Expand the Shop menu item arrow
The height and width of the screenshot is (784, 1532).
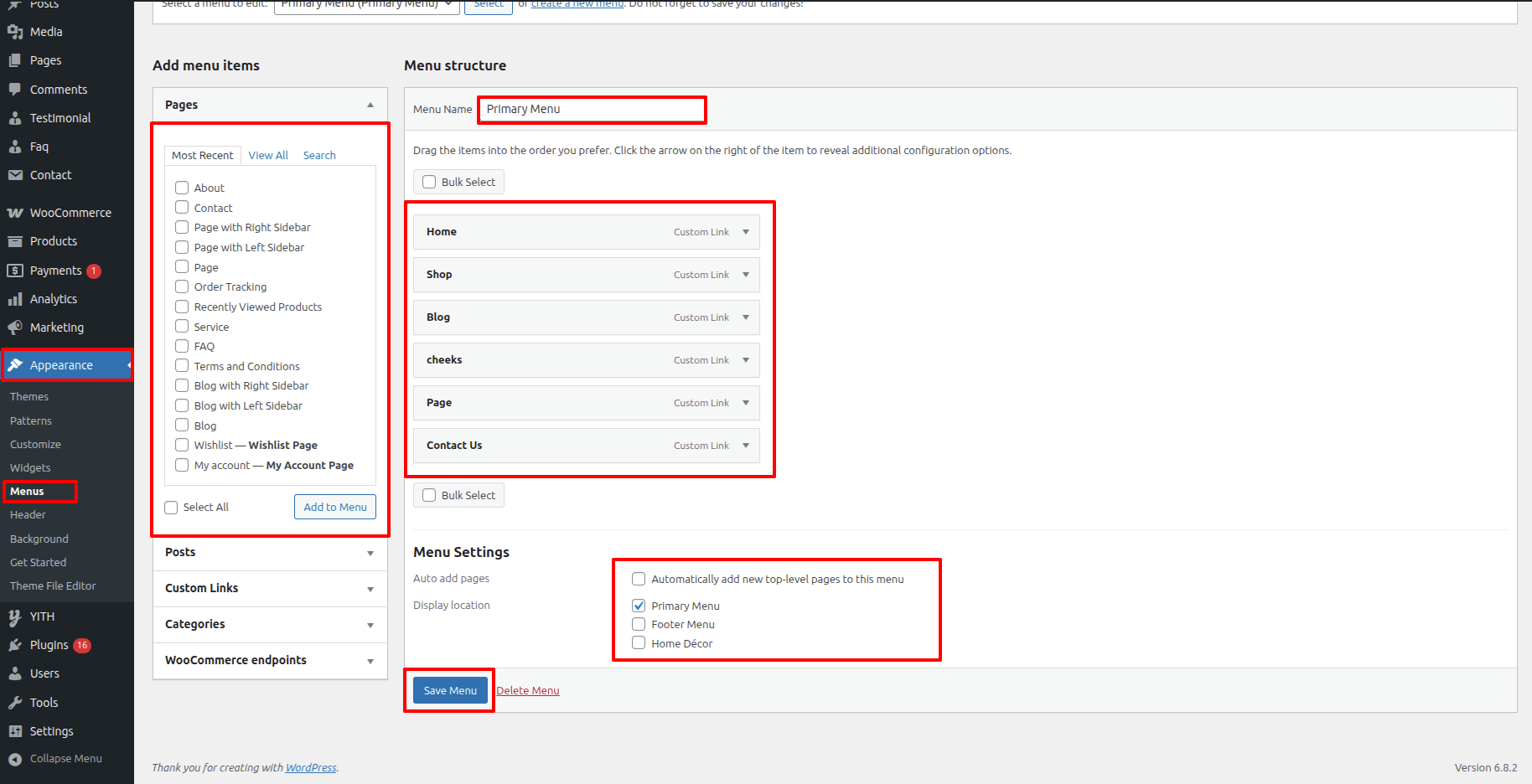pyautogui.click(x=745, y=275)
